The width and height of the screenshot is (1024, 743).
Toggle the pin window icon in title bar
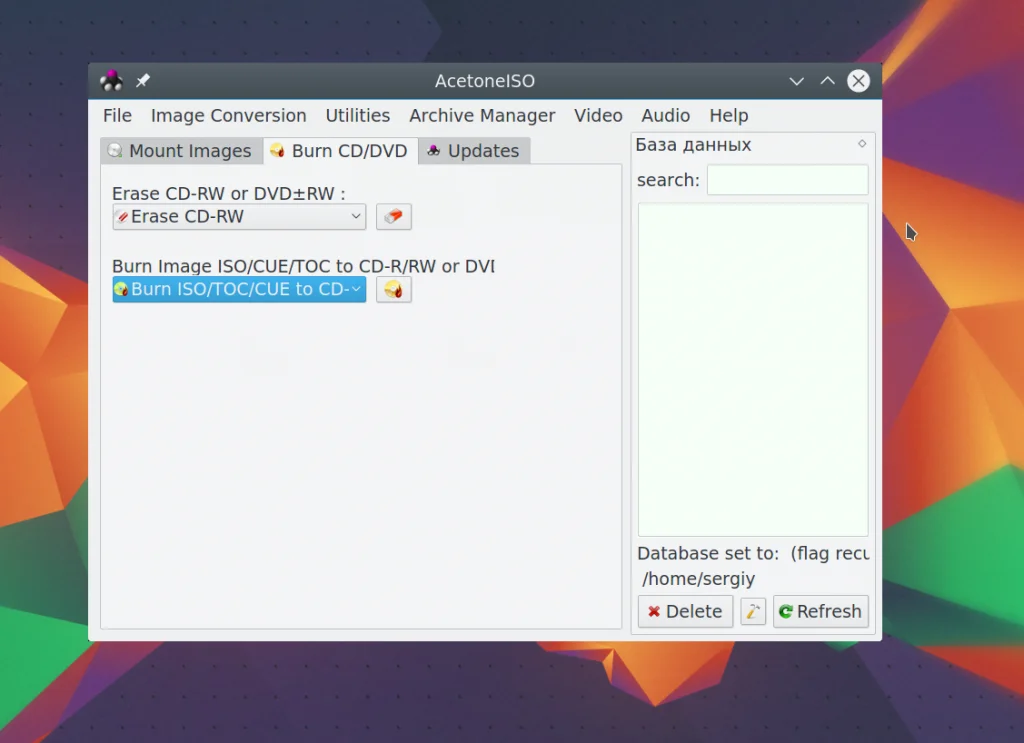142,80
